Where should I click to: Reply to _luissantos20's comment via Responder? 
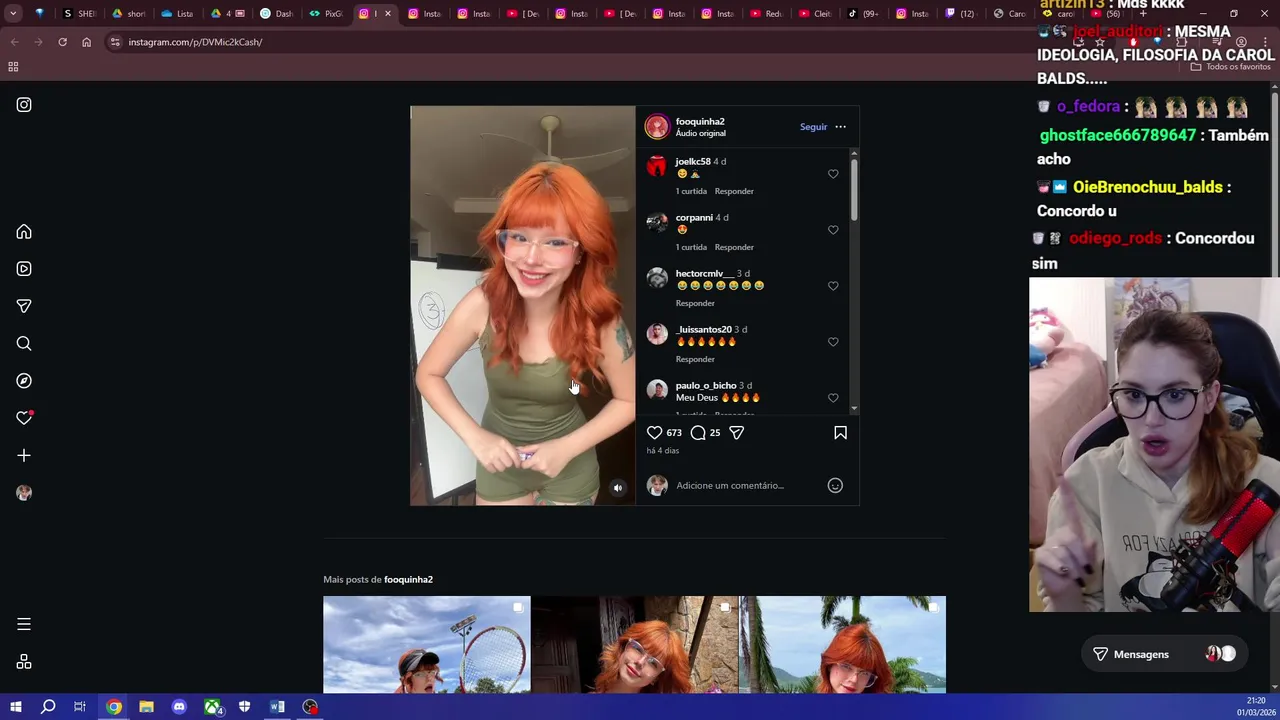[695, 359]
